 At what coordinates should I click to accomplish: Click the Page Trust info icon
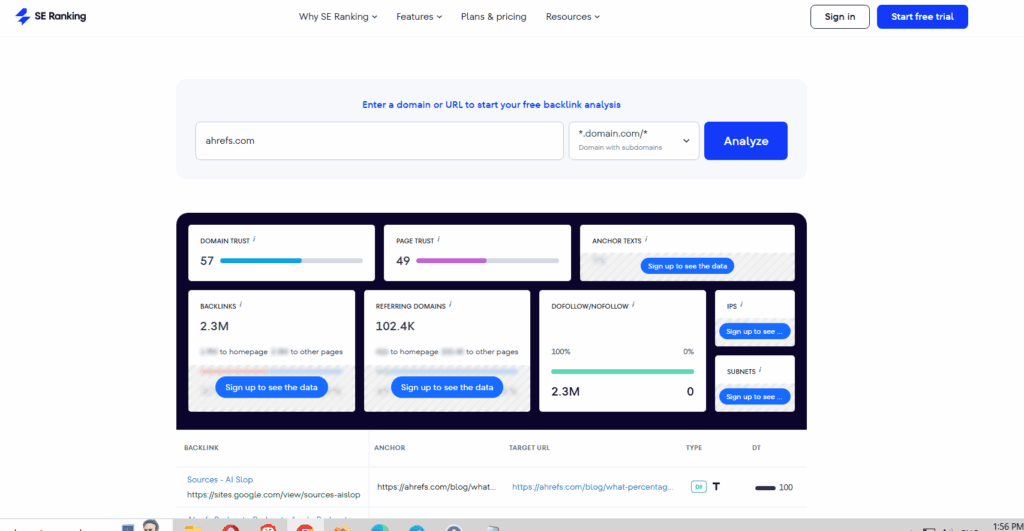(438, 240)
